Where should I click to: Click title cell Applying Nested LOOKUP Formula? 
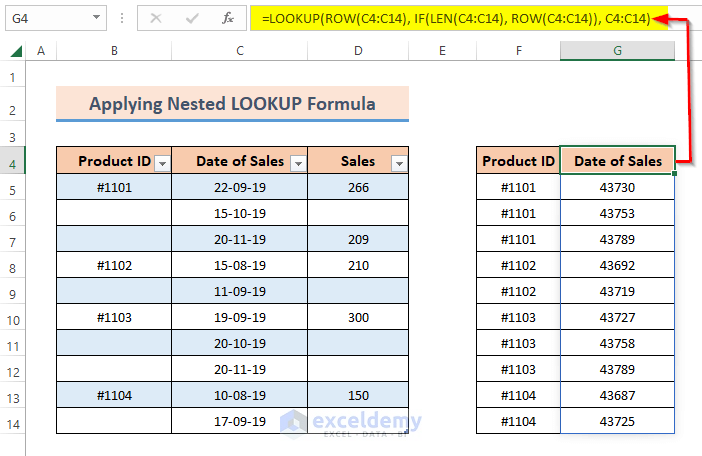[x=232, y=103]
